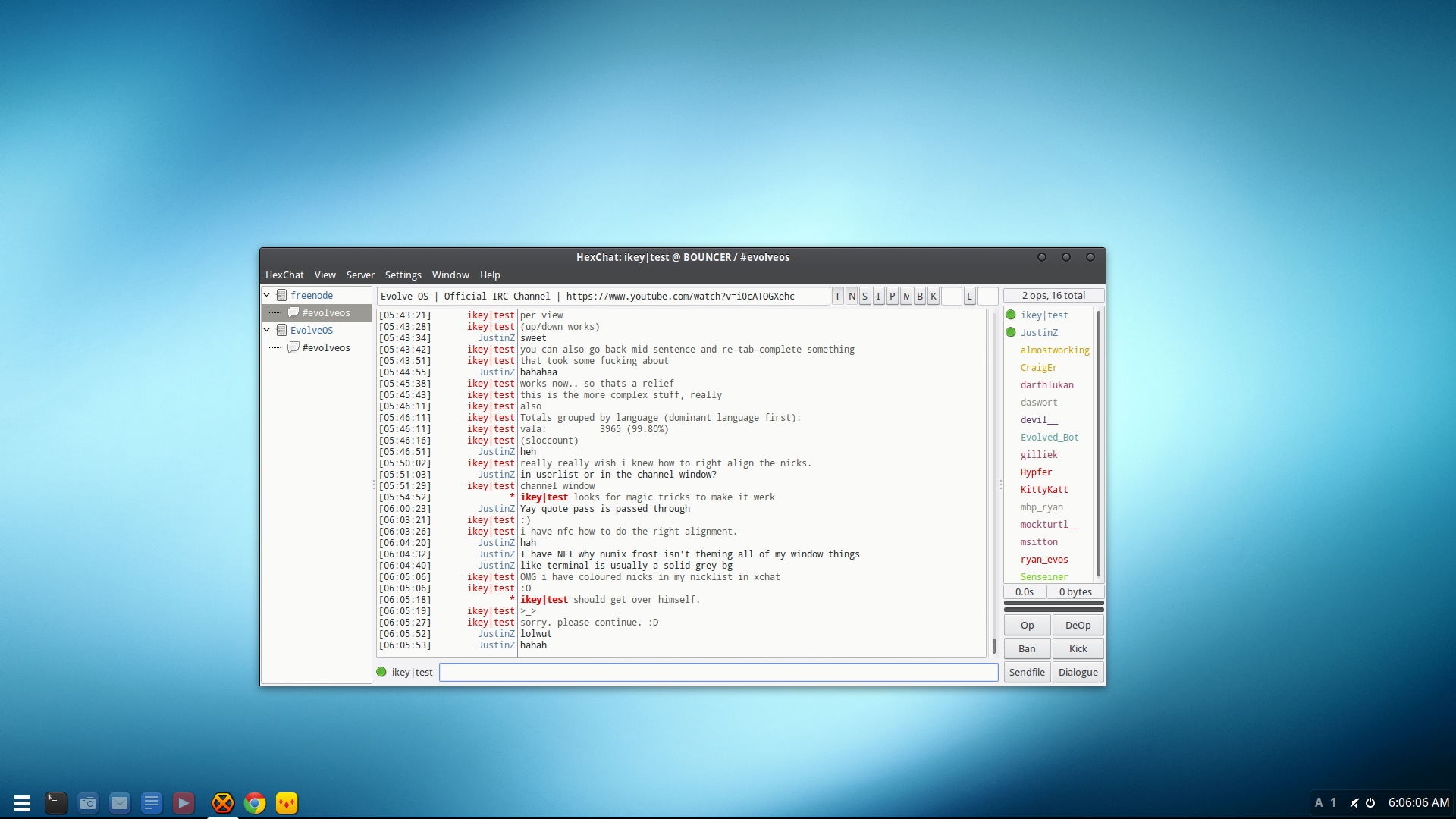Open the camera screenshot app in panel
Viewport: 1456px width, 819px height.
pos(88,802)
